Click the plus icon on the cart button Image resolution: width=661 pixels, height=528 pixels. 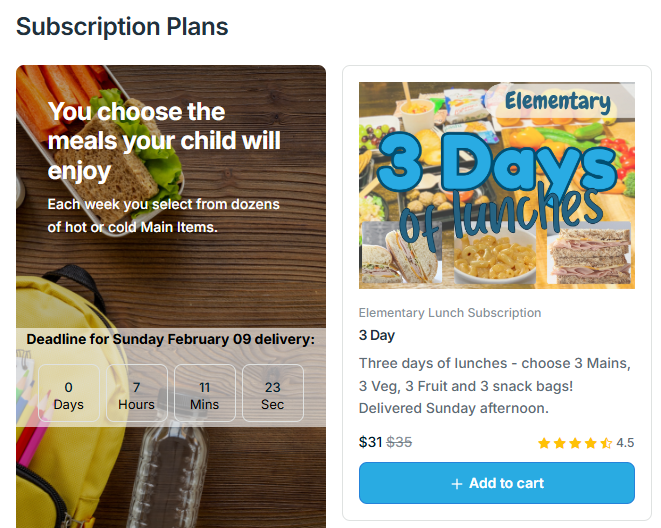(457, 484)
